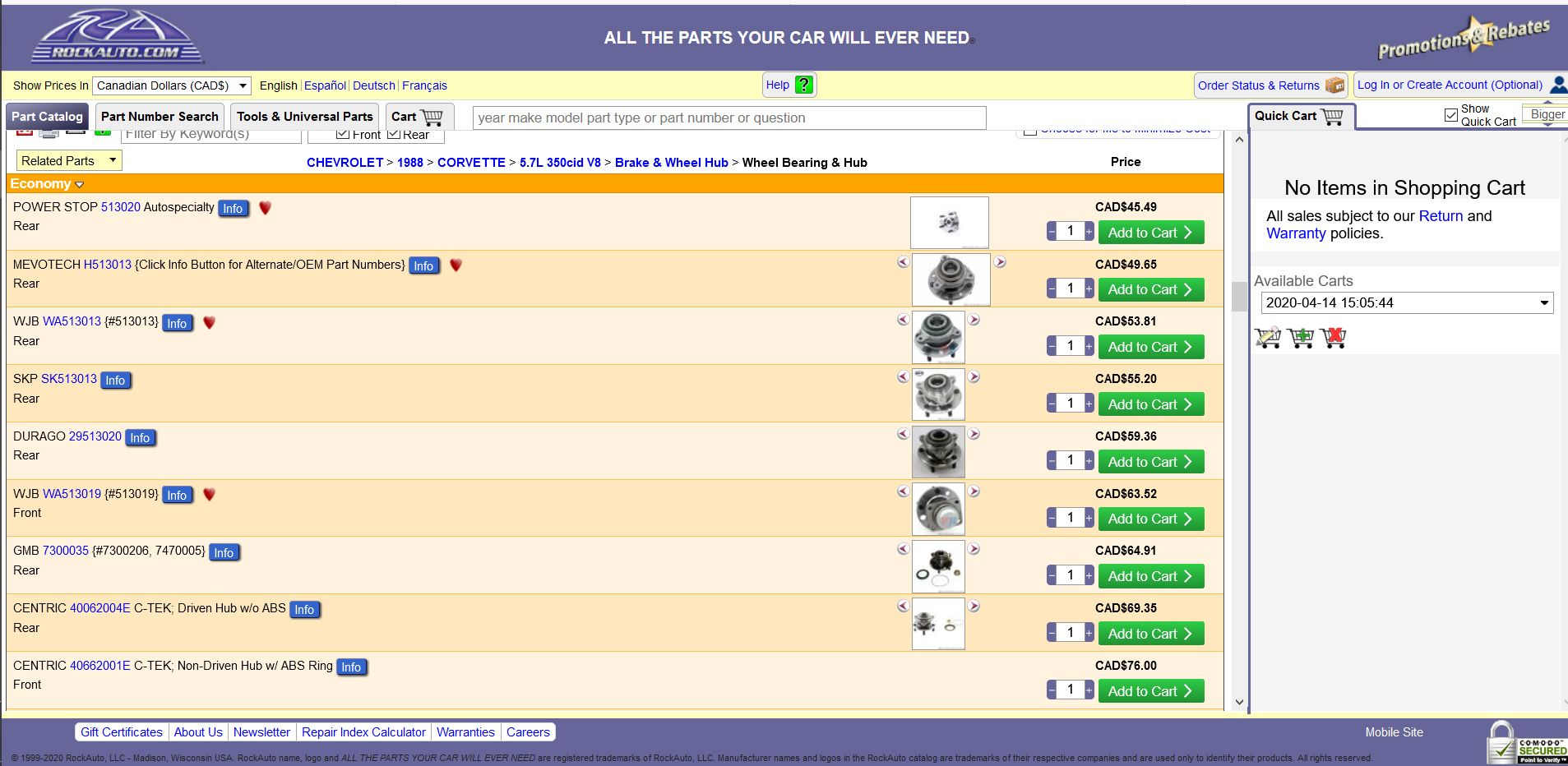Open the Canadian Dollars currency dropdown

point(172,85)
